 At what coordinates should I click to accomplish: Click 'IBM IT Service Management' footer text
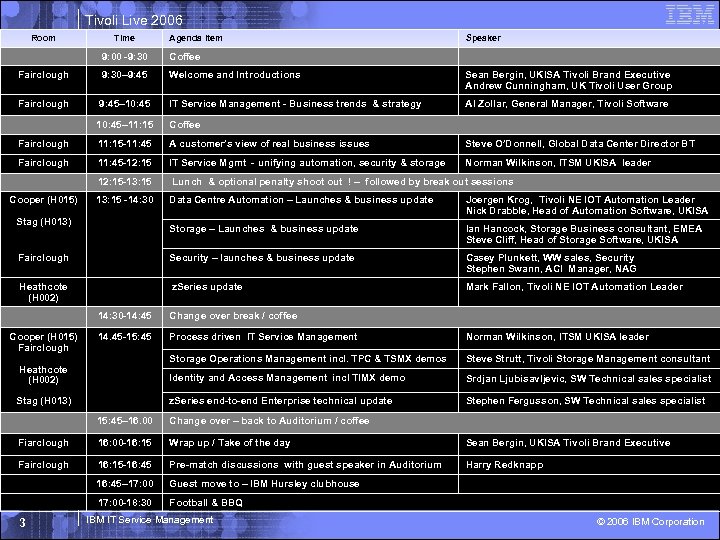point(150,520)
